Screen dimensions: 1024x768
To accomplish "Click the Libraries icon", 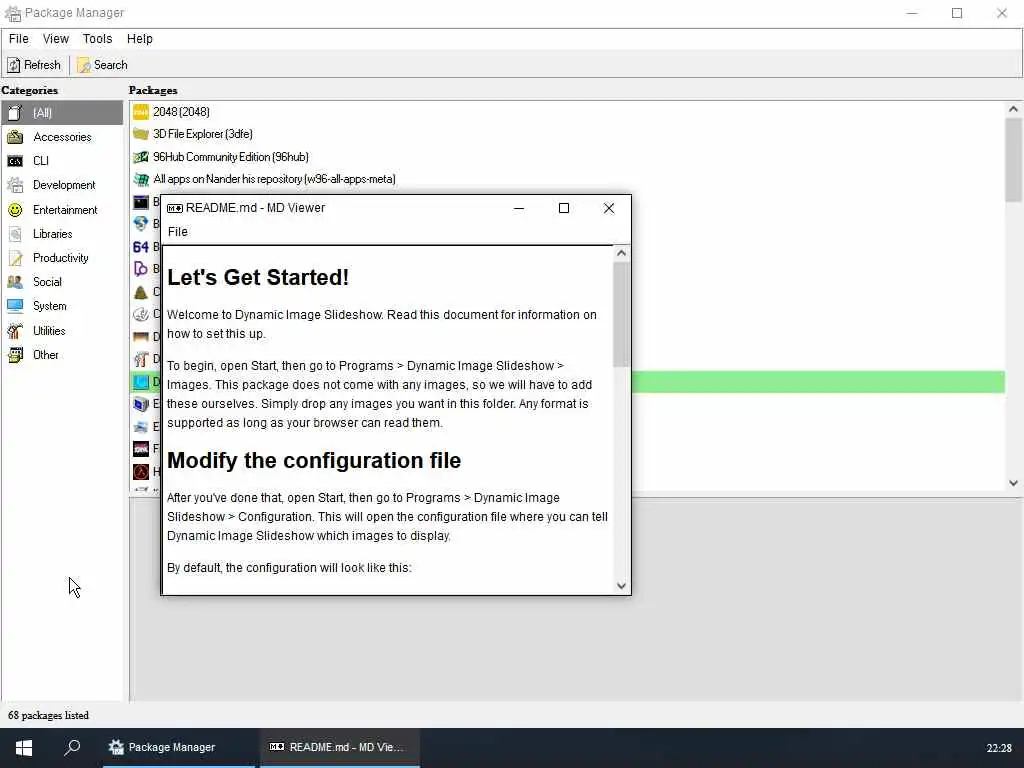I will point(15,234).
